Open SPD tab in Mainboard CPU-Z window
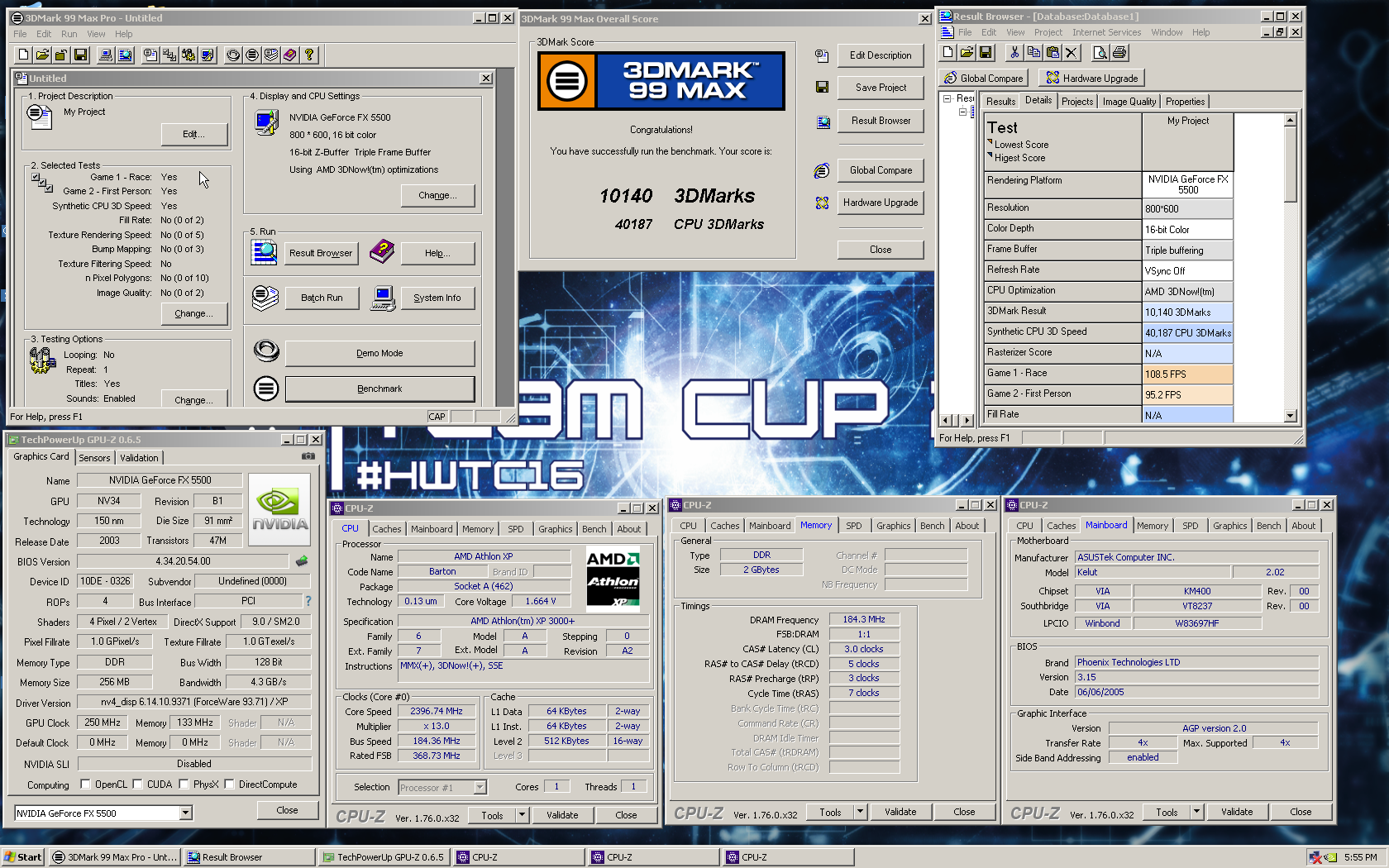1389x868 pixels. tap(1190, 526)
